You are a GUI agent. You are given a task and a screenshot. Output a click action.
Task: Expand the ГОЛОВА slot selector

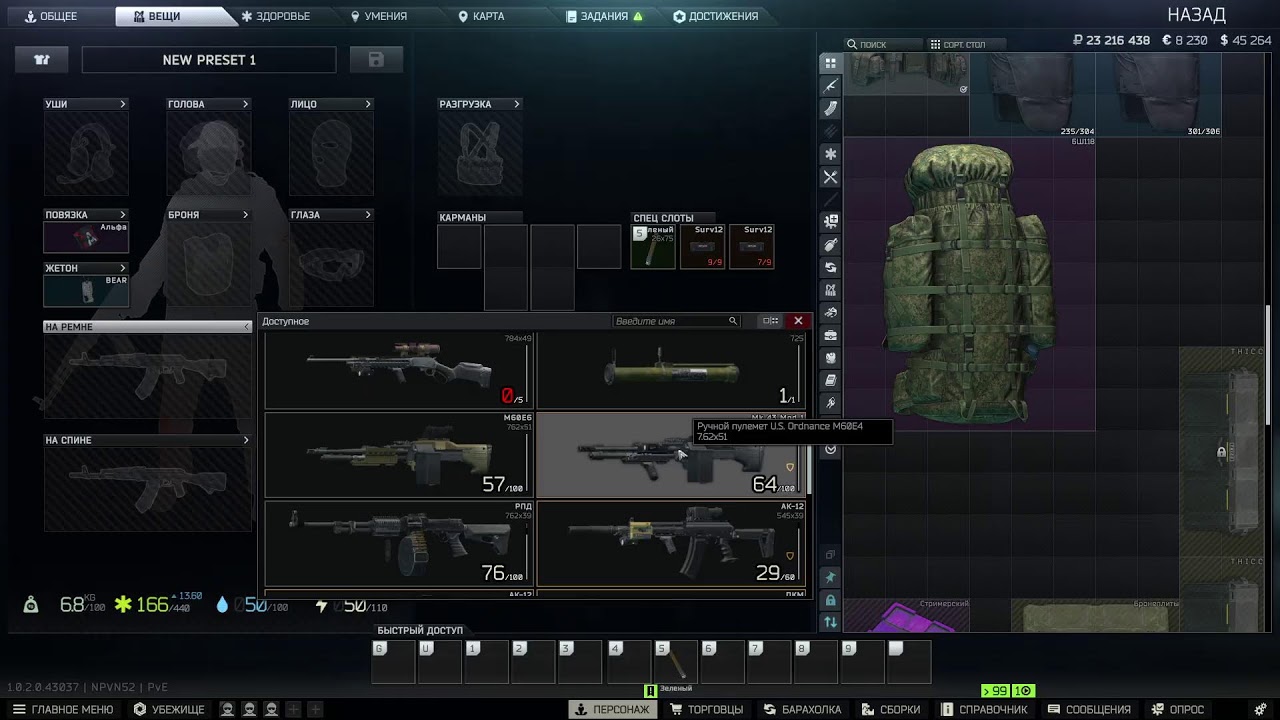point(245,104)
